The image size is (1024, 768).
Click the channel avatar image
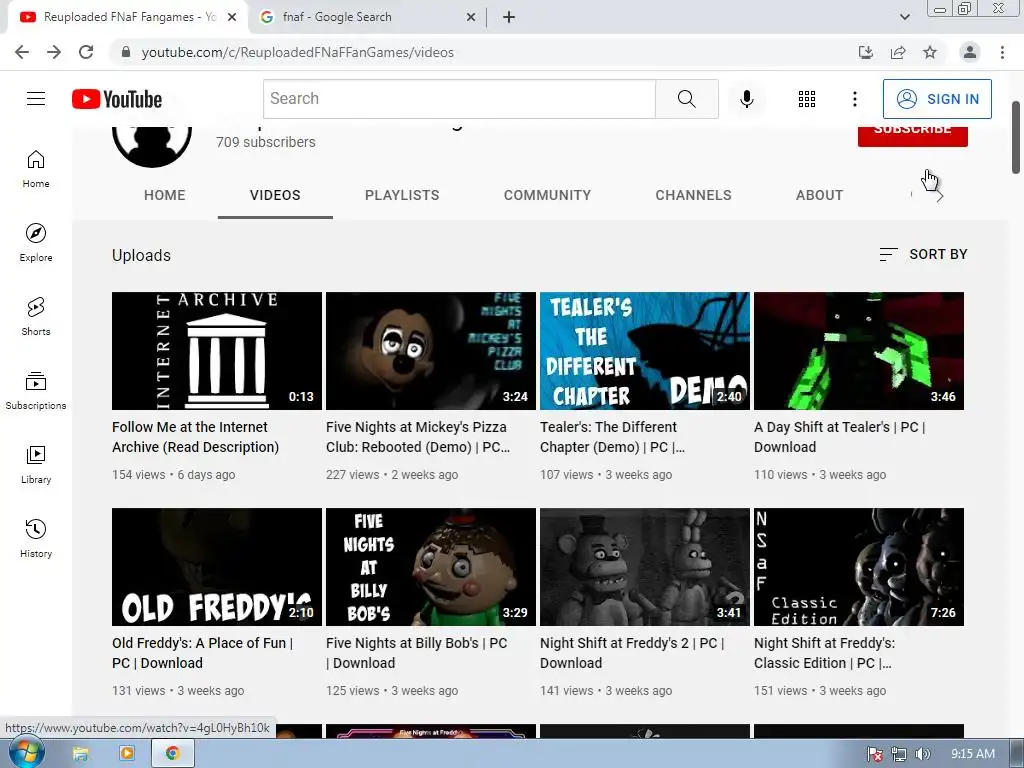point(152,146)
